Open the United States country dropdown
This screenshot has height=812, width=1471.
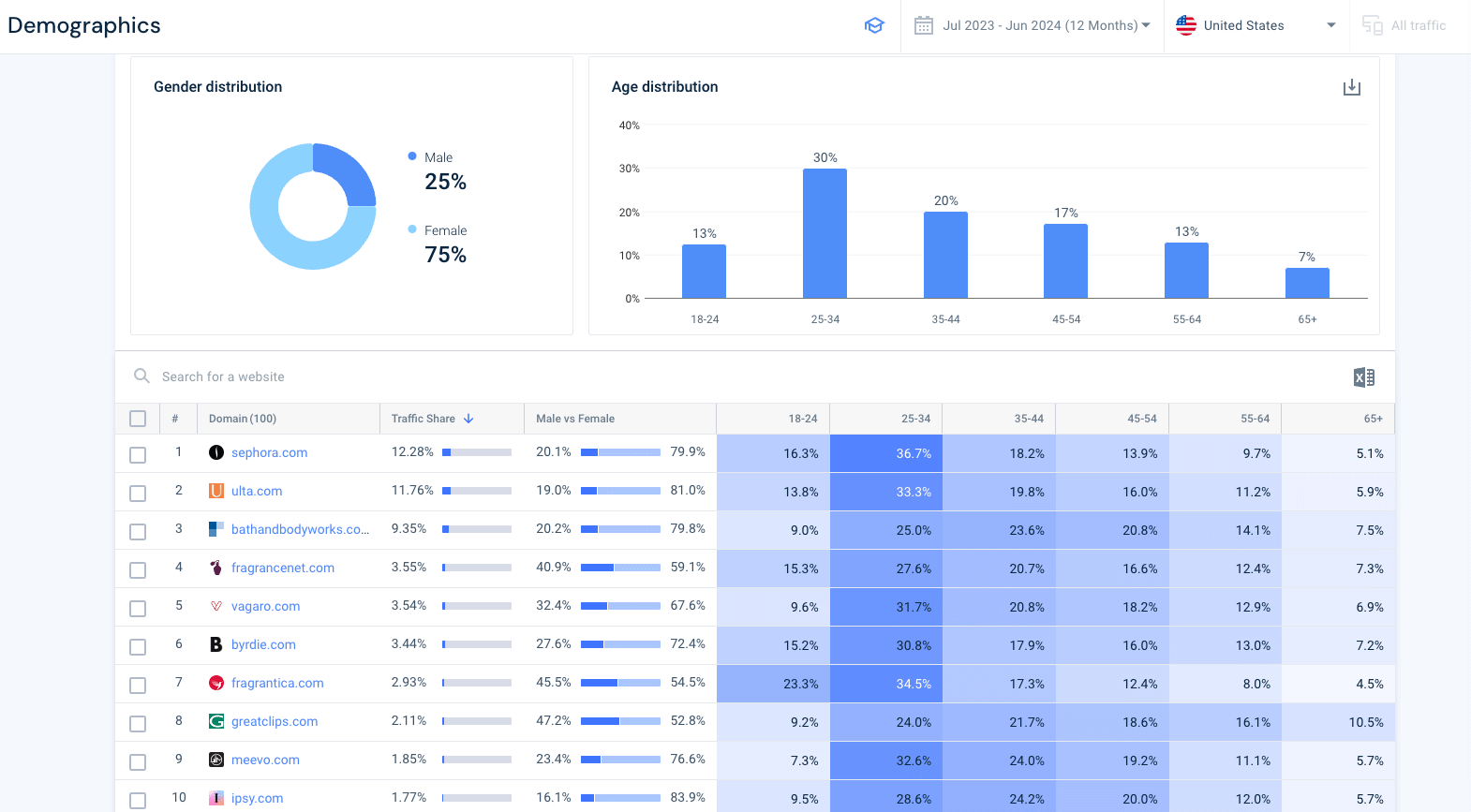1256,25
